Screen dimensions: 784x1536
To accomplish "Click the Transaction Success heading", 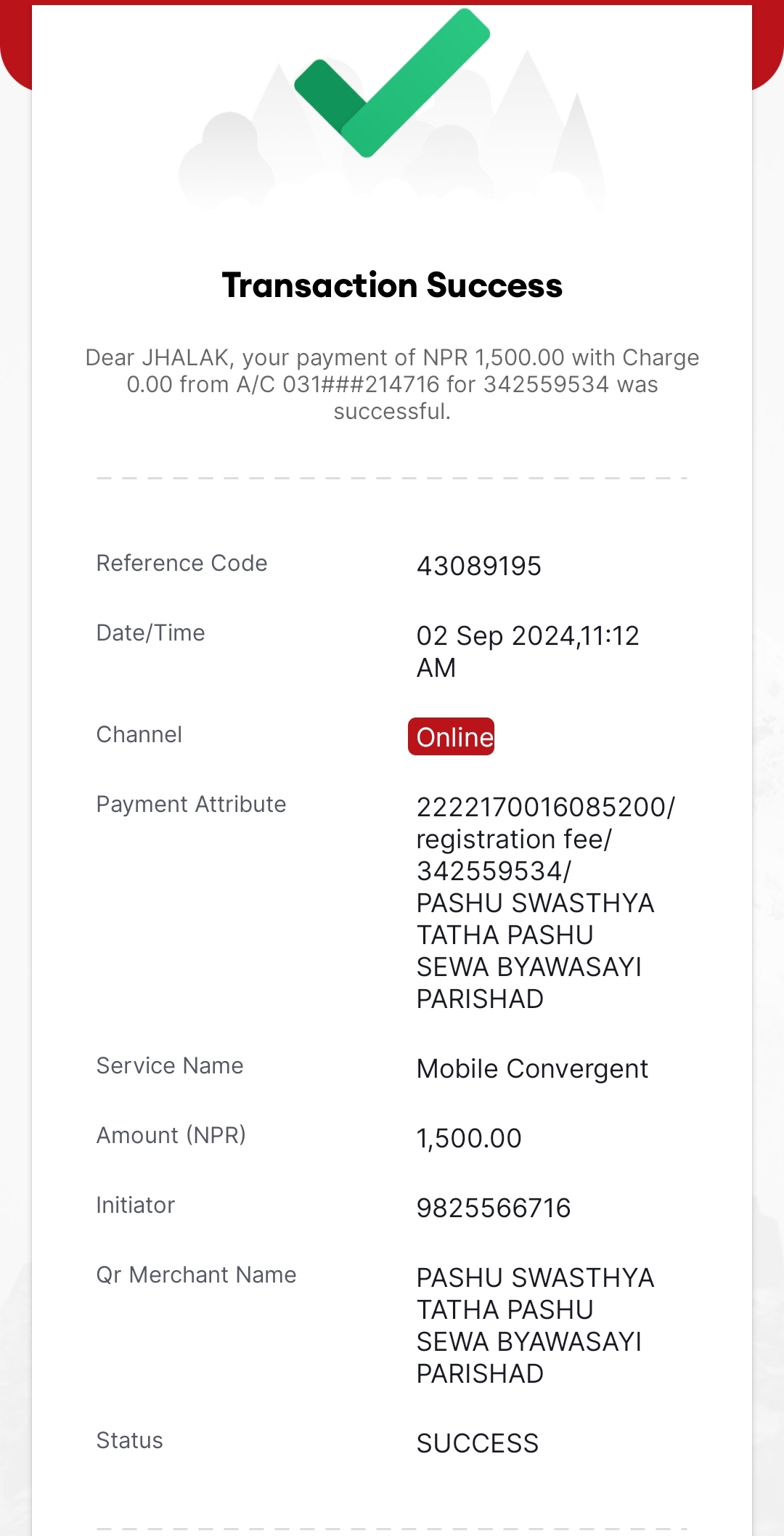I will 392,285.
